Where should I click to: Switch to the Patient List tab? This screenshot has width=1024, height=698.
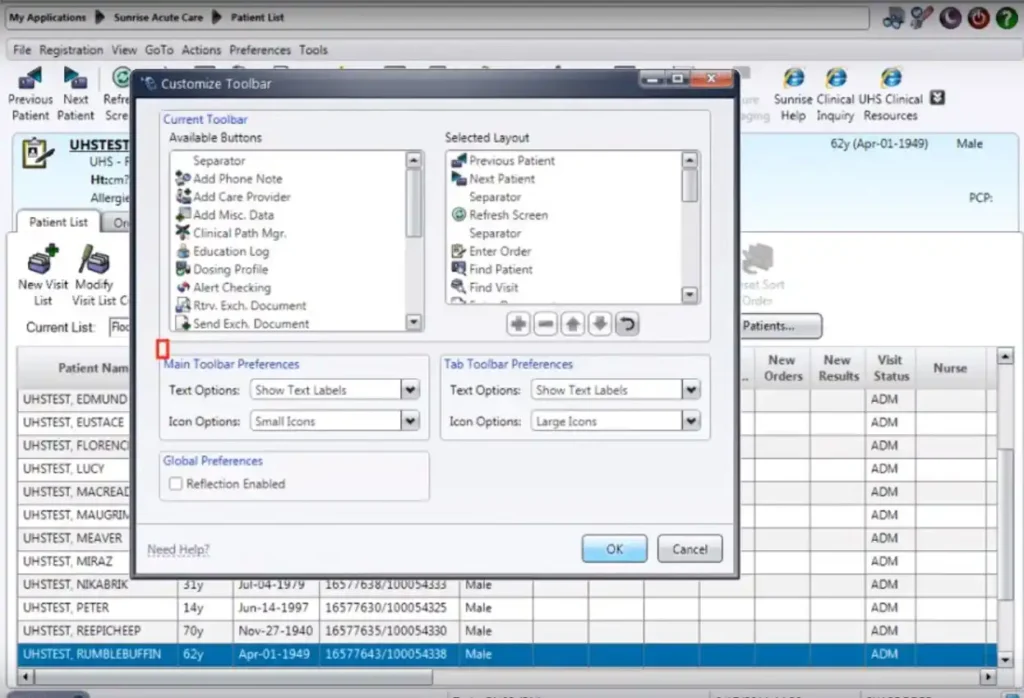pyautogui.click(x=57, y=221)
